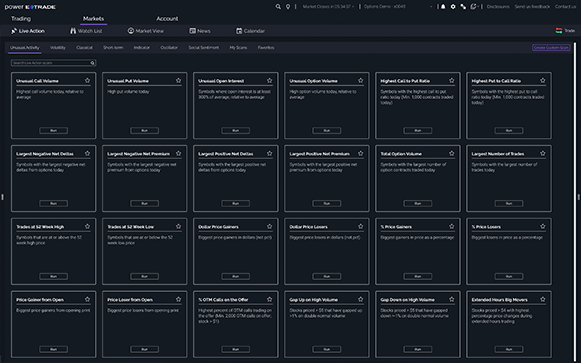This screenshot has width=581, height=363.
Task: Open the Contact us link
Action: coord(565,7)
